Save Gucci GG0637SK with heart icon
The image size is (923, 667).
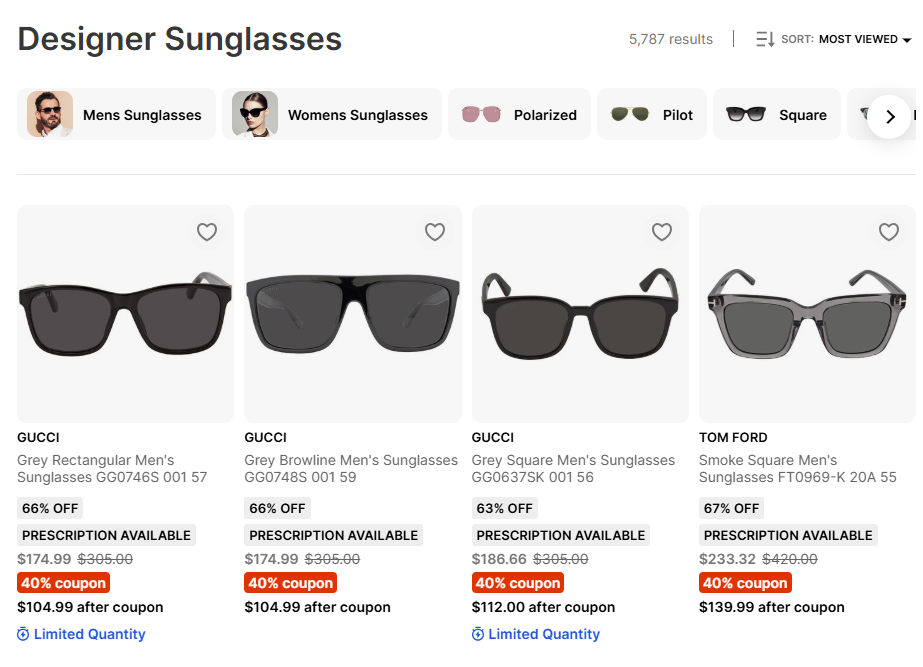[662, 232]
